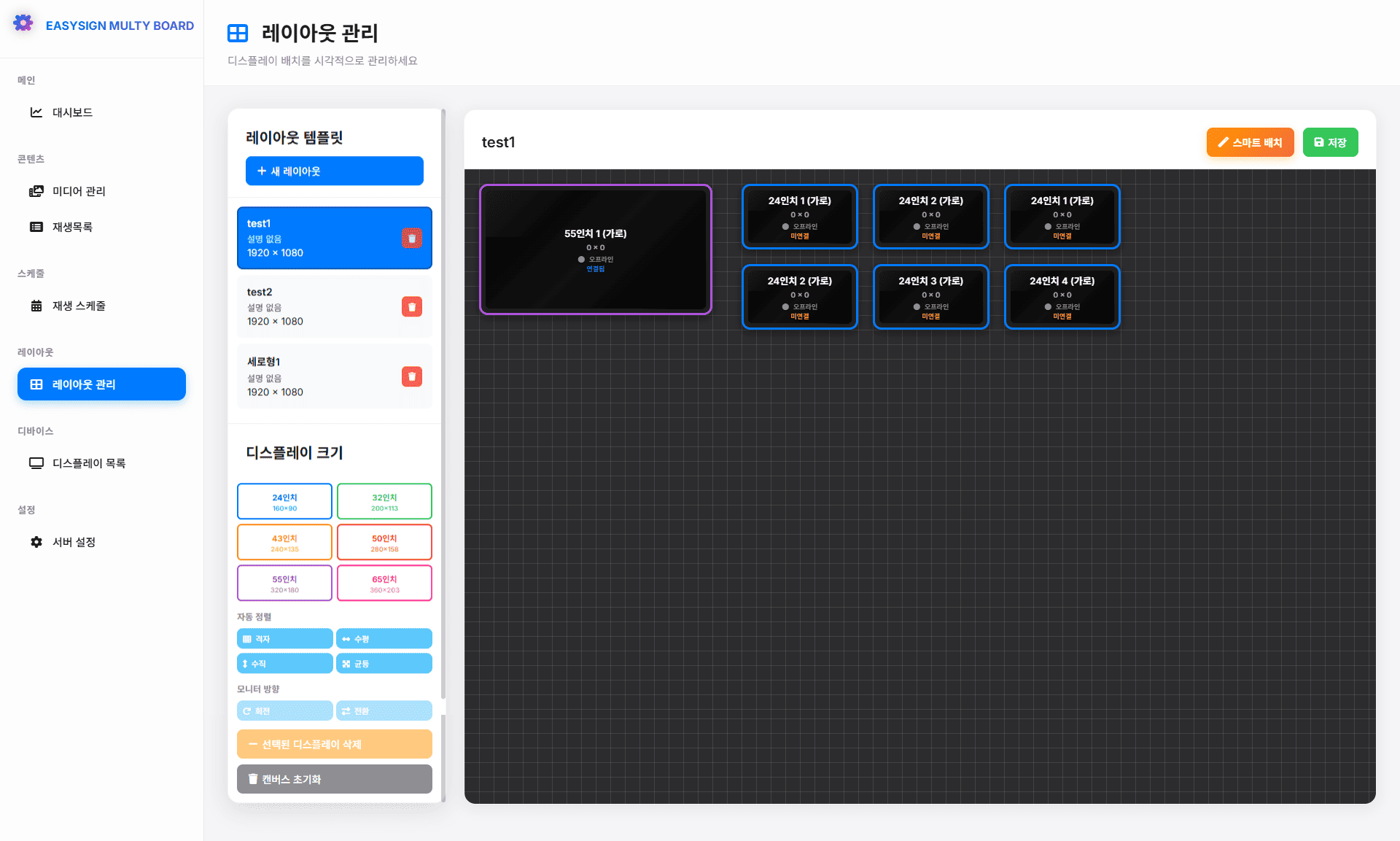The image size is (1400, 841).
Task: Delete the test1 layout with trash icon
Action: (x=411, y=239)
